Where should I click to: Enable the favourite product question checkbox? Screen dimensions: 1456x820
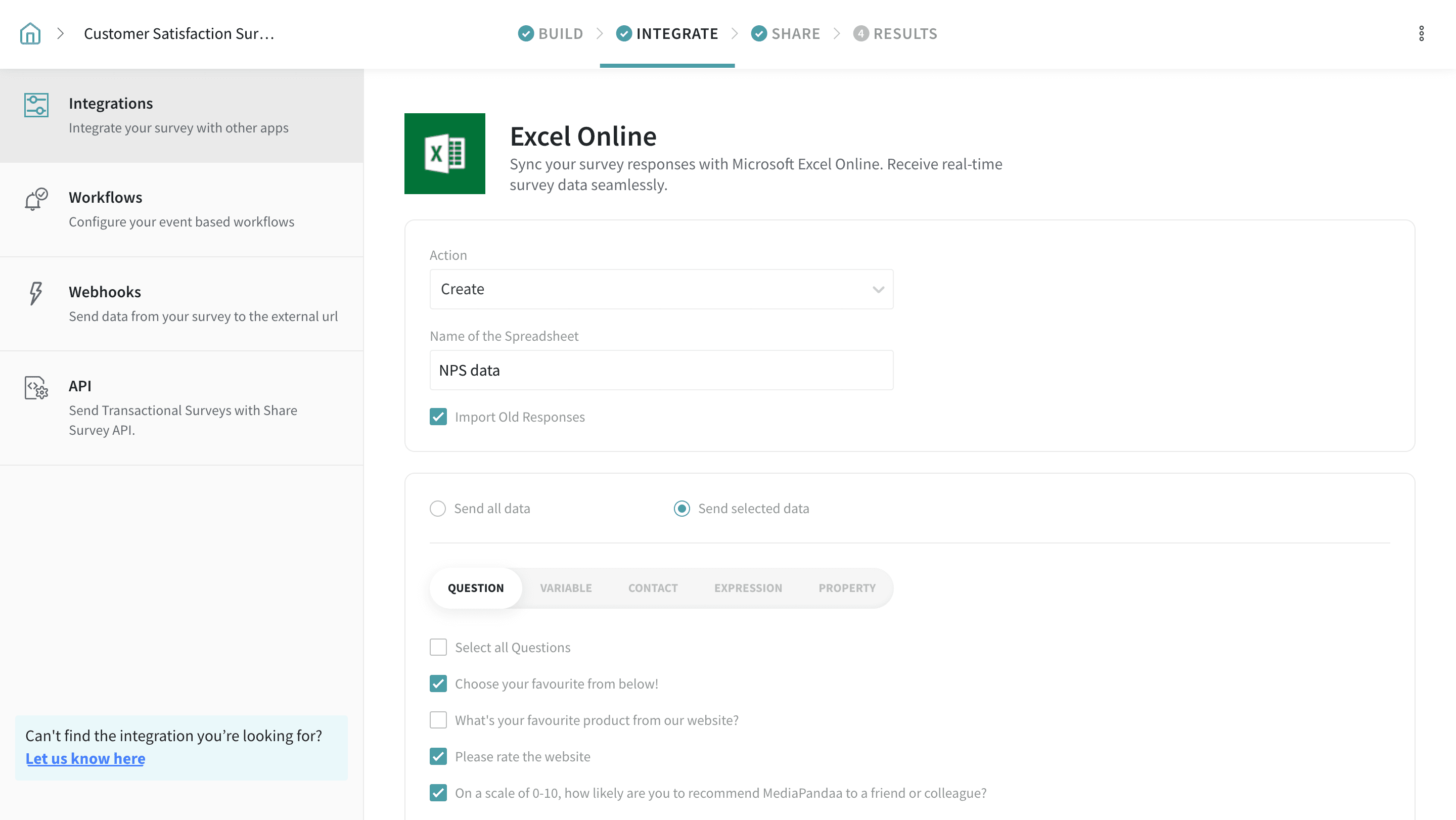(x=438, y=720)
